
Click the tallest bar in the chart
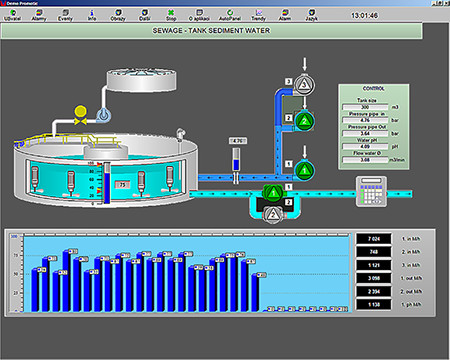(67, 281)
